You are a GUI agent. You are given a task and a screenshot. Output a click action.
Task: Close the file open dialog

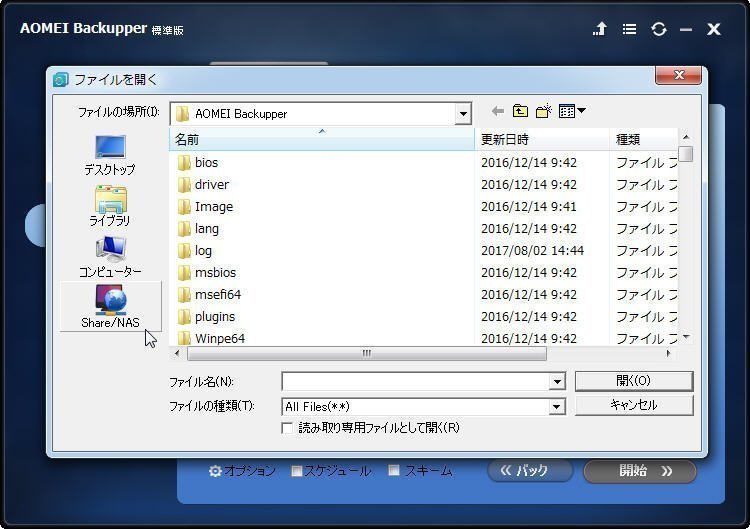click(678, 75)
